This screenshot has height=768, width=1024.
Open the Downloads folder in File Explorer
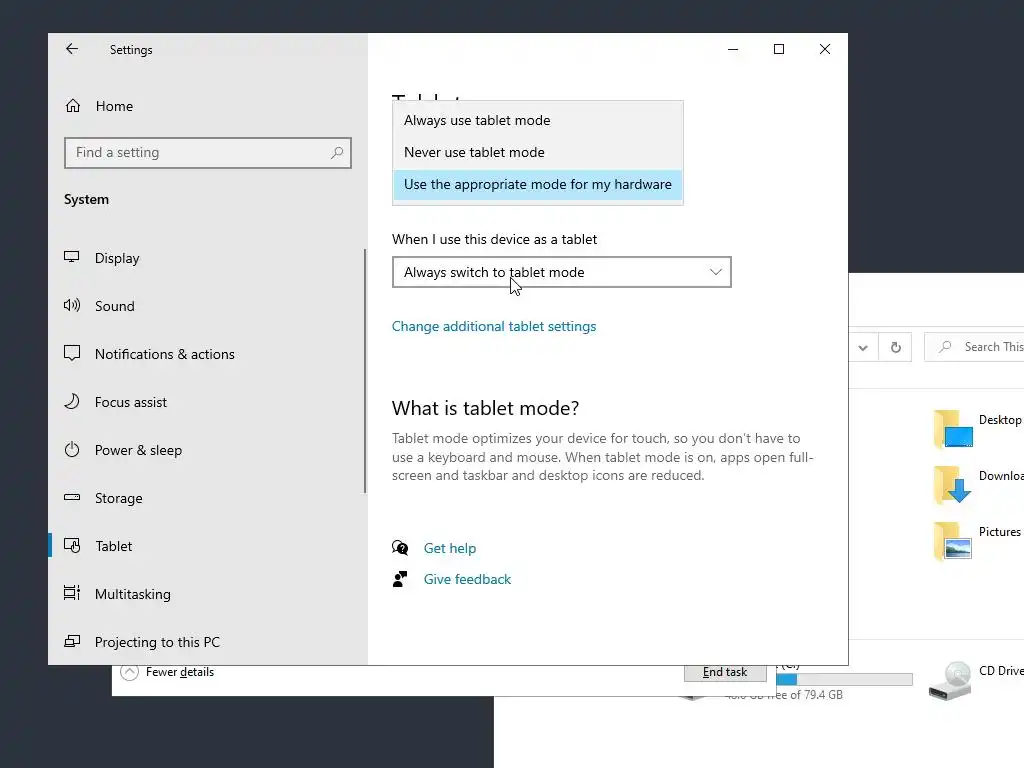pos(978,484)
